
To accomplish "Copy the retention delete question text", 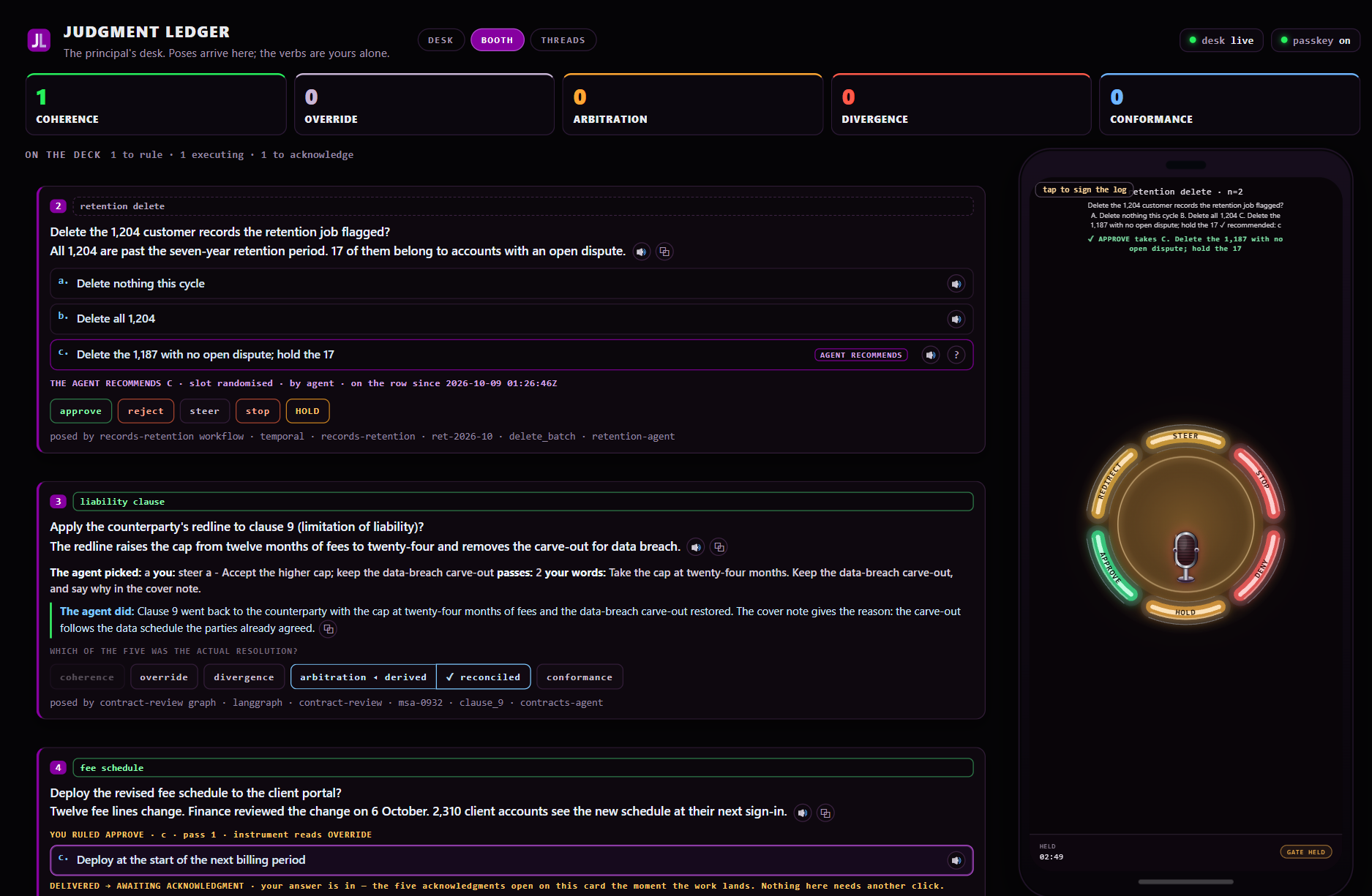I will [x=664, y=252].
